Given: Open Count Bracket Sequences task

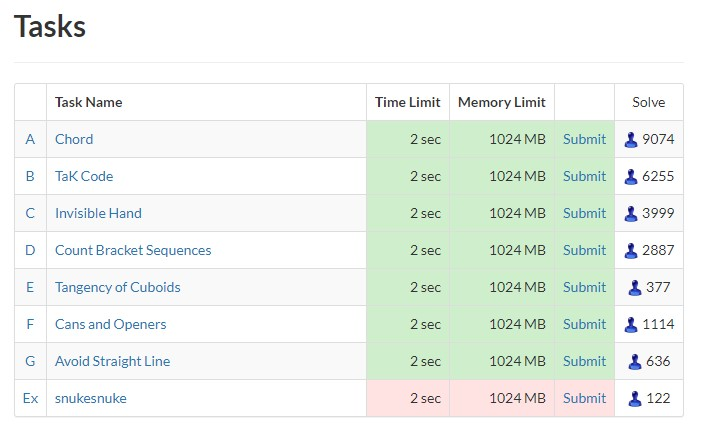Looking at the screenshot, I should coord(133,250).
